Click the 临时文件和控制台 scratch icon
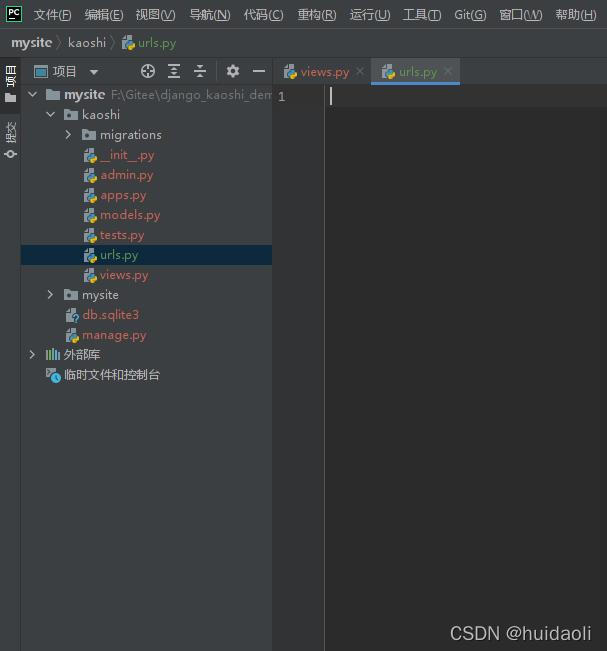The width and height of the screenshot is (607, 651). coord(53,375)
